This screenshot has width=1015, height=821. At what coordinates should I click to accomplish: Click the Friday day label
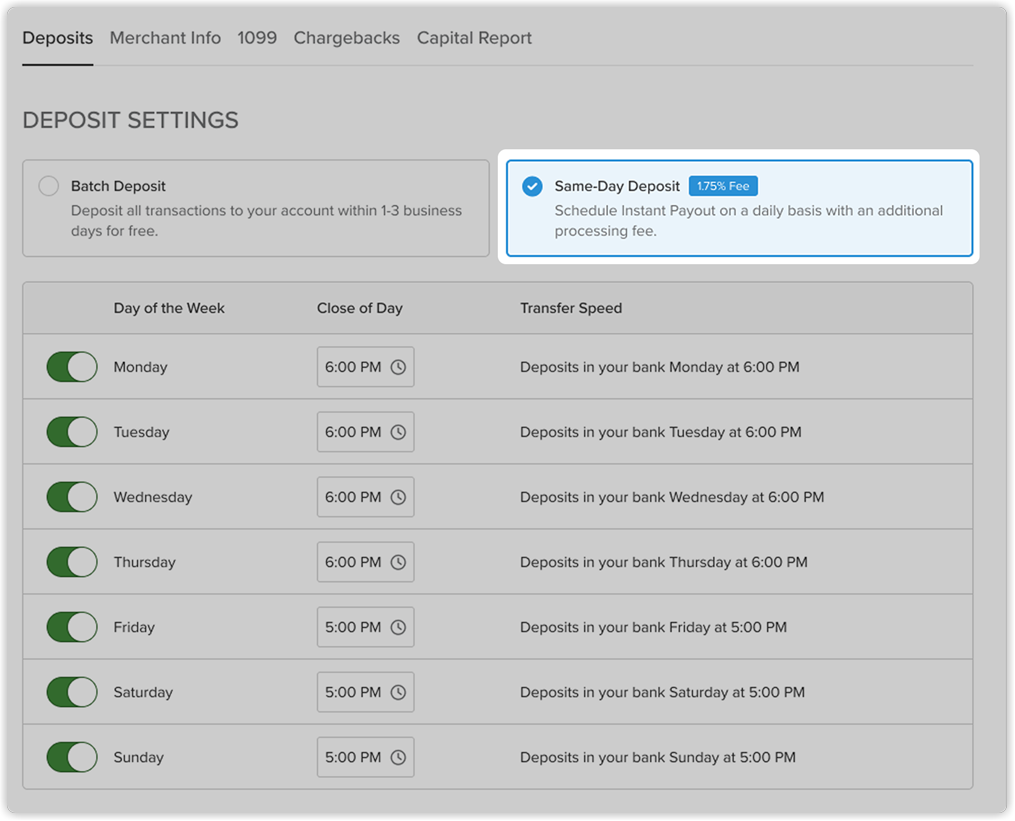[134, 627]
